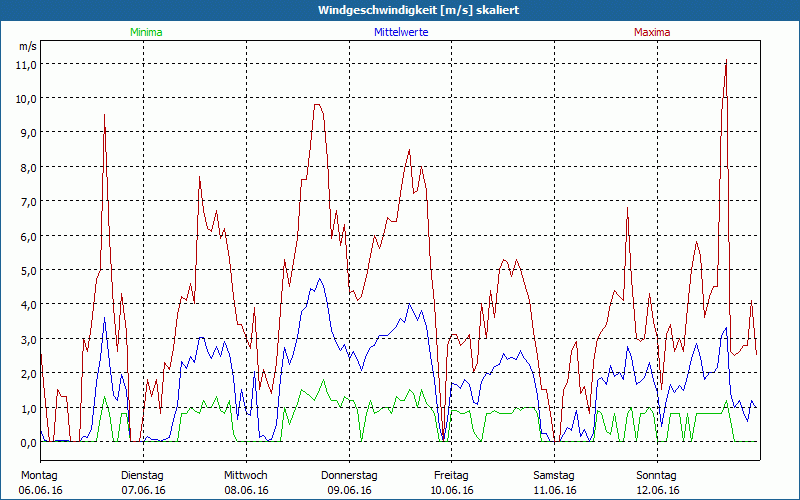Click the 0,0 axis value
800x500 pixels.
coord(28,443)
